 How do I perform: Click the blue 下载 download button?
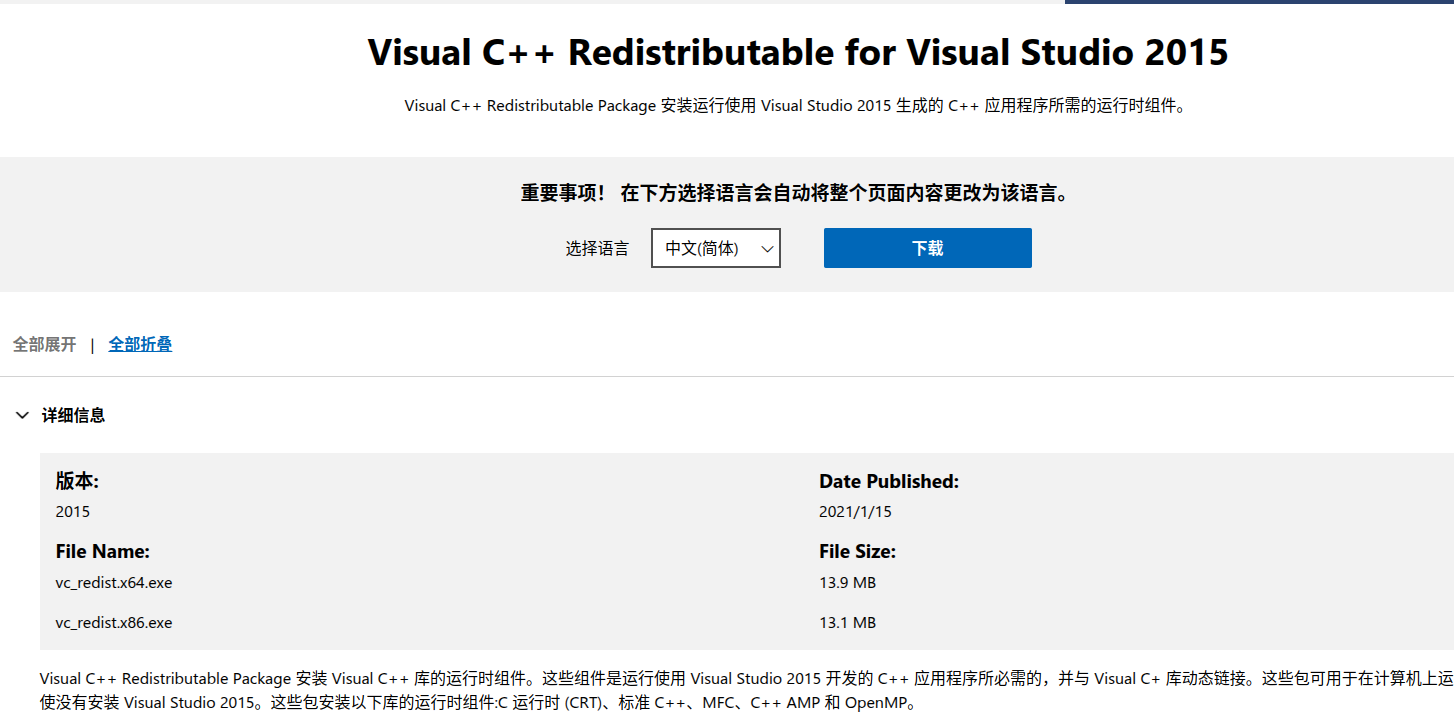point(927,248)
